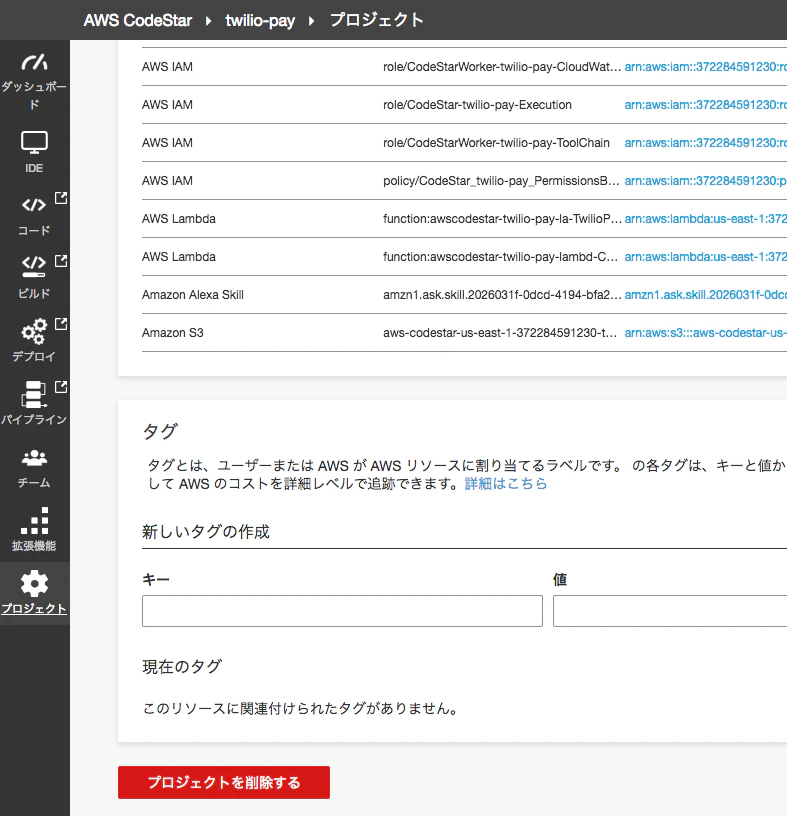Click aws-codestar-us-east-1 bucket name text

click(500, 333)
